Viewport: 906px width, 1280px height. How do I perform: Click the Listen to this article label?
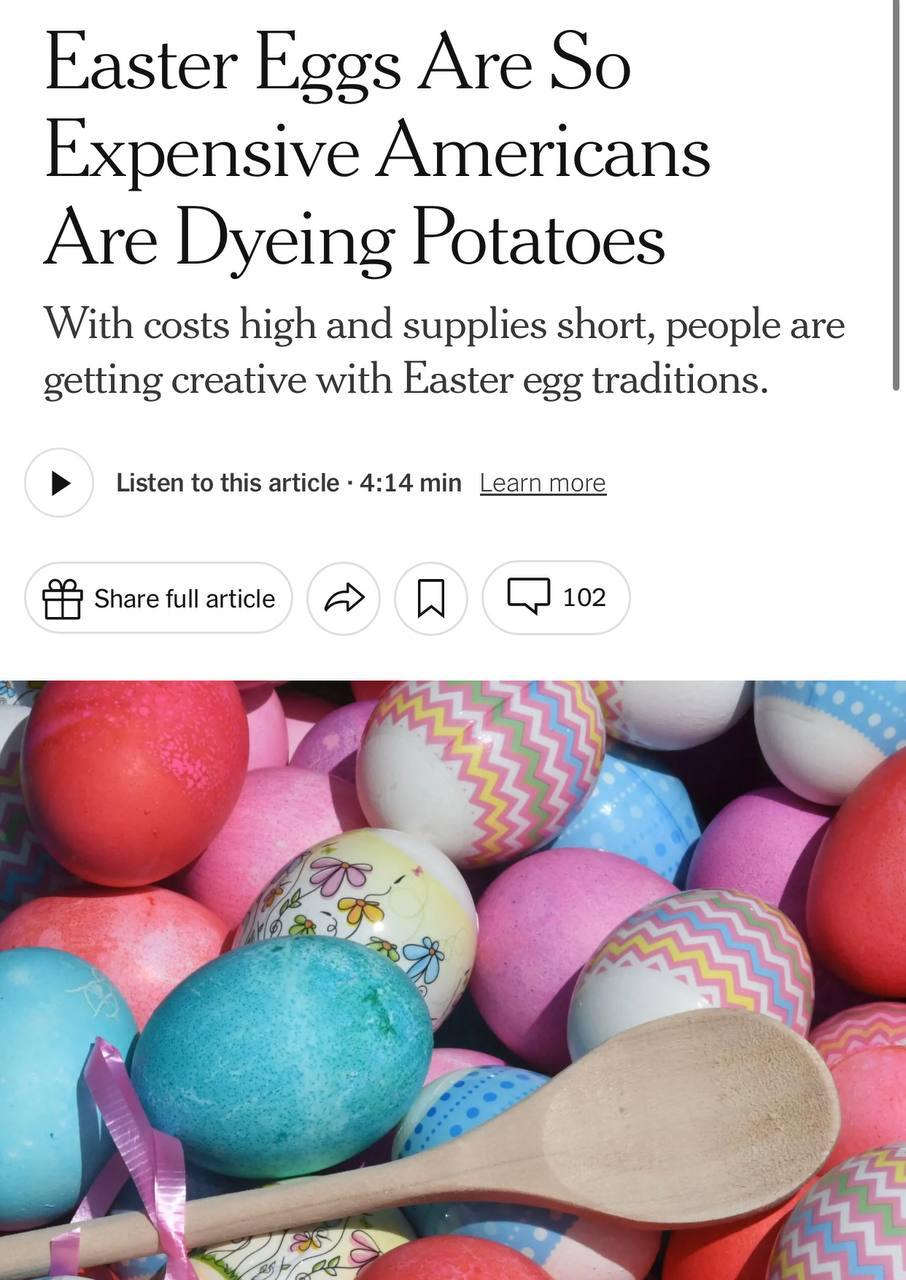coord(227,483)
